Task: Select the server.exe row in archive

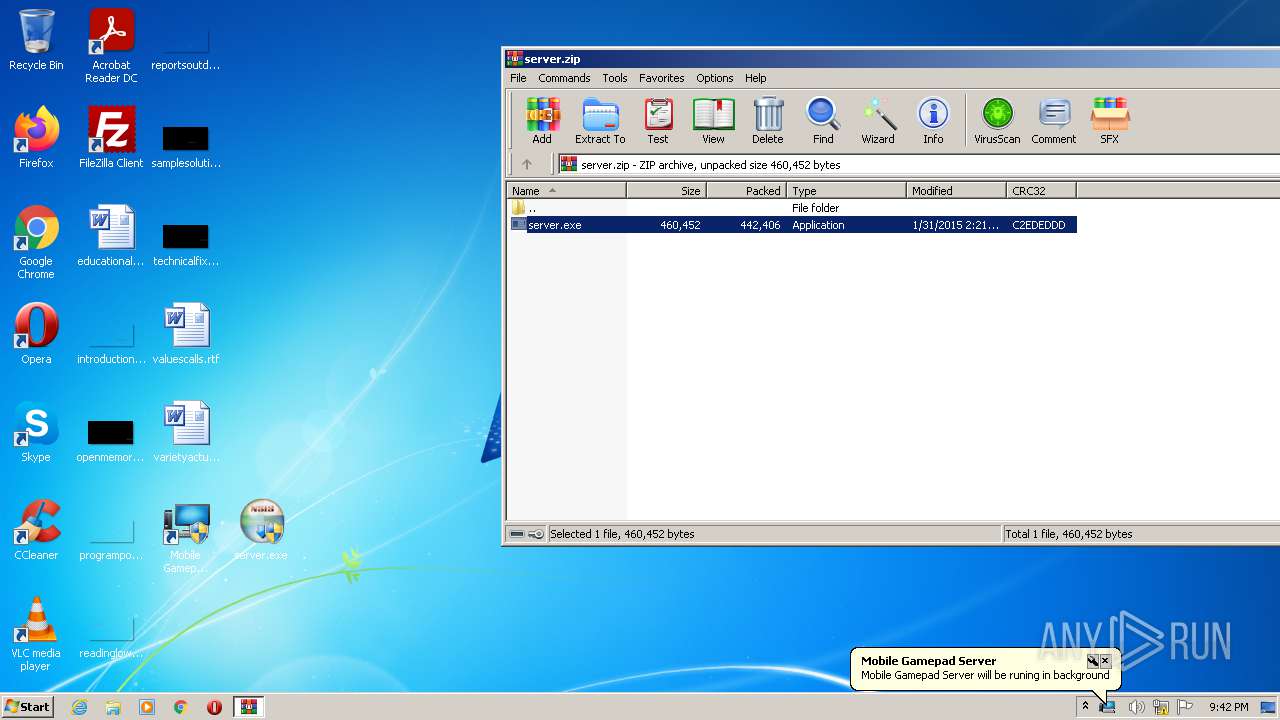Action: tap(792, 225)
